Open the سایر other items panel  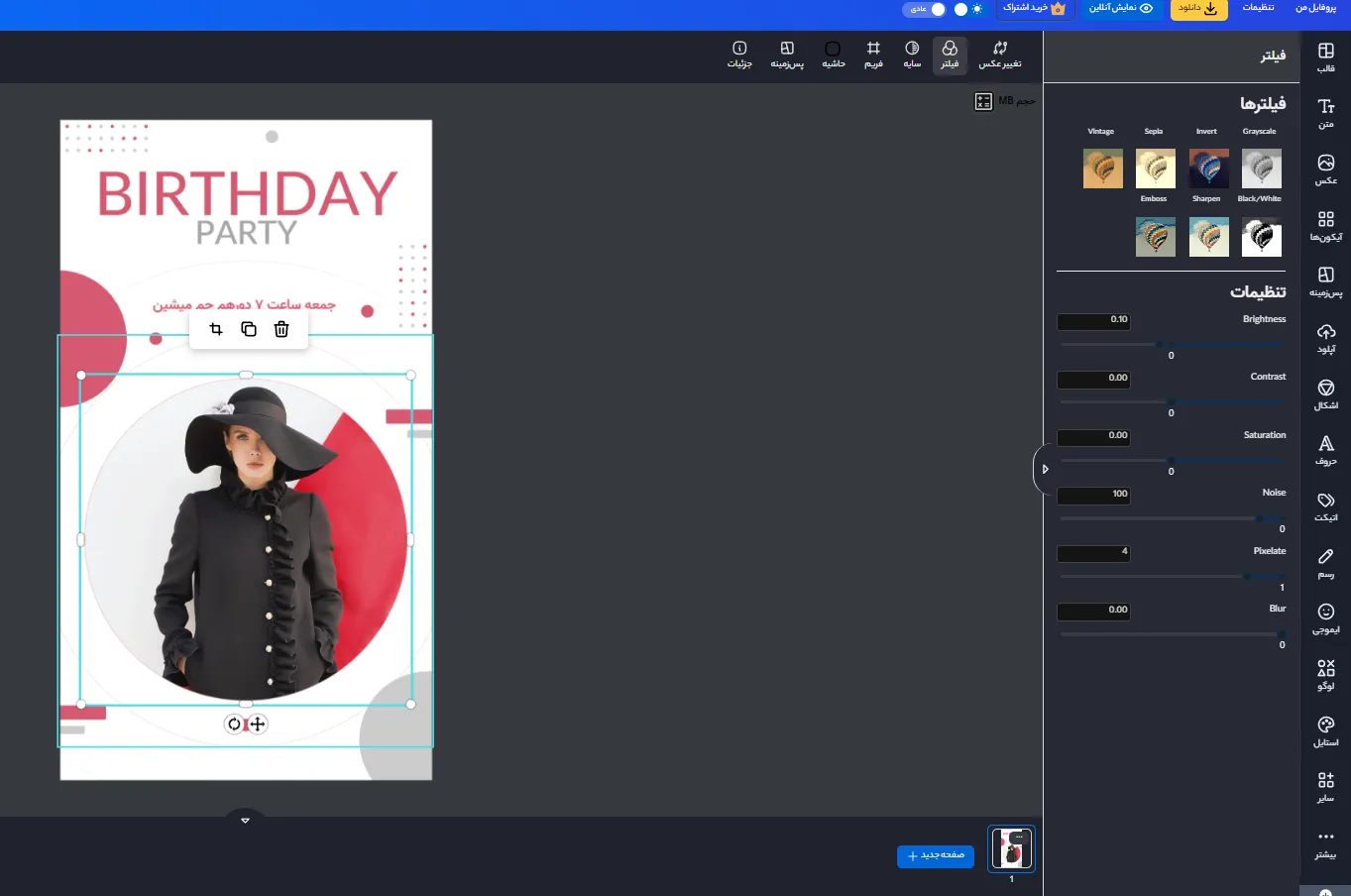pyautogui.click(x=1325, y=787)
